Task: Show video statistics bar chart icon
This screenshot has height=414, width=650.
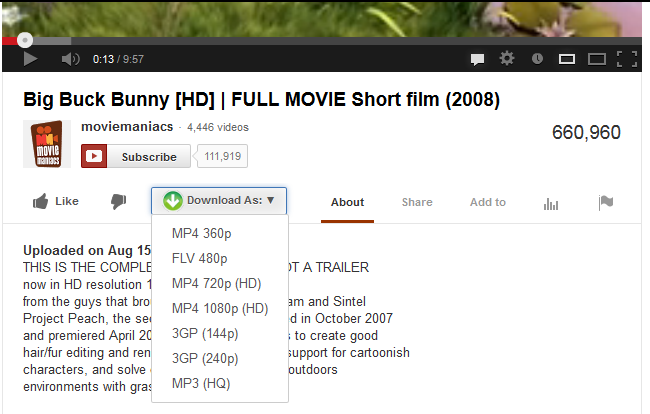Action: (x=551, y=203)
